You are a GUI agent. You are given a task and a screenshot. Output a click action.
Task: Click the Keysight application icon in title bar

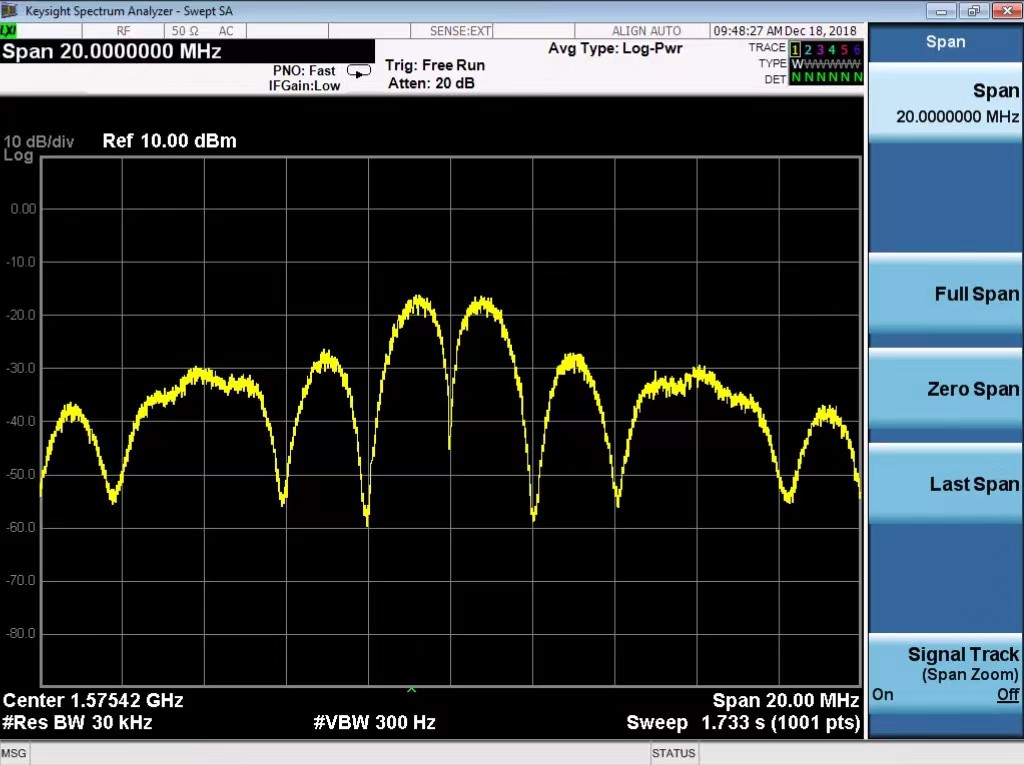click(10, 10)
